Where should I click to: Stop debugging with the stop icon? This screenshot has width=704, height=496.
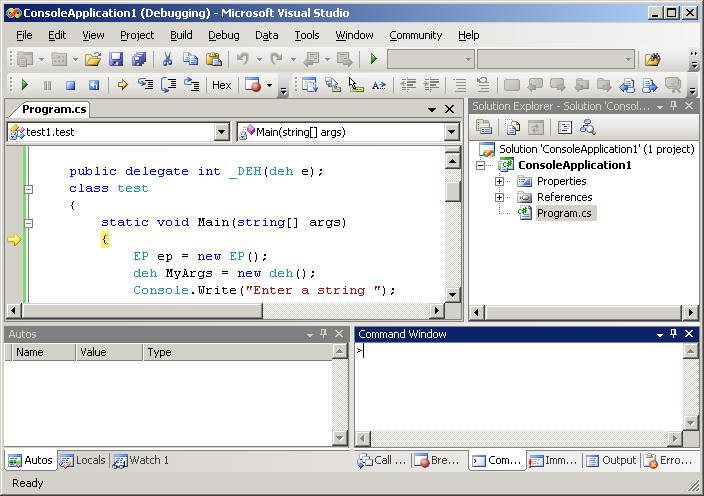[70, 86]
